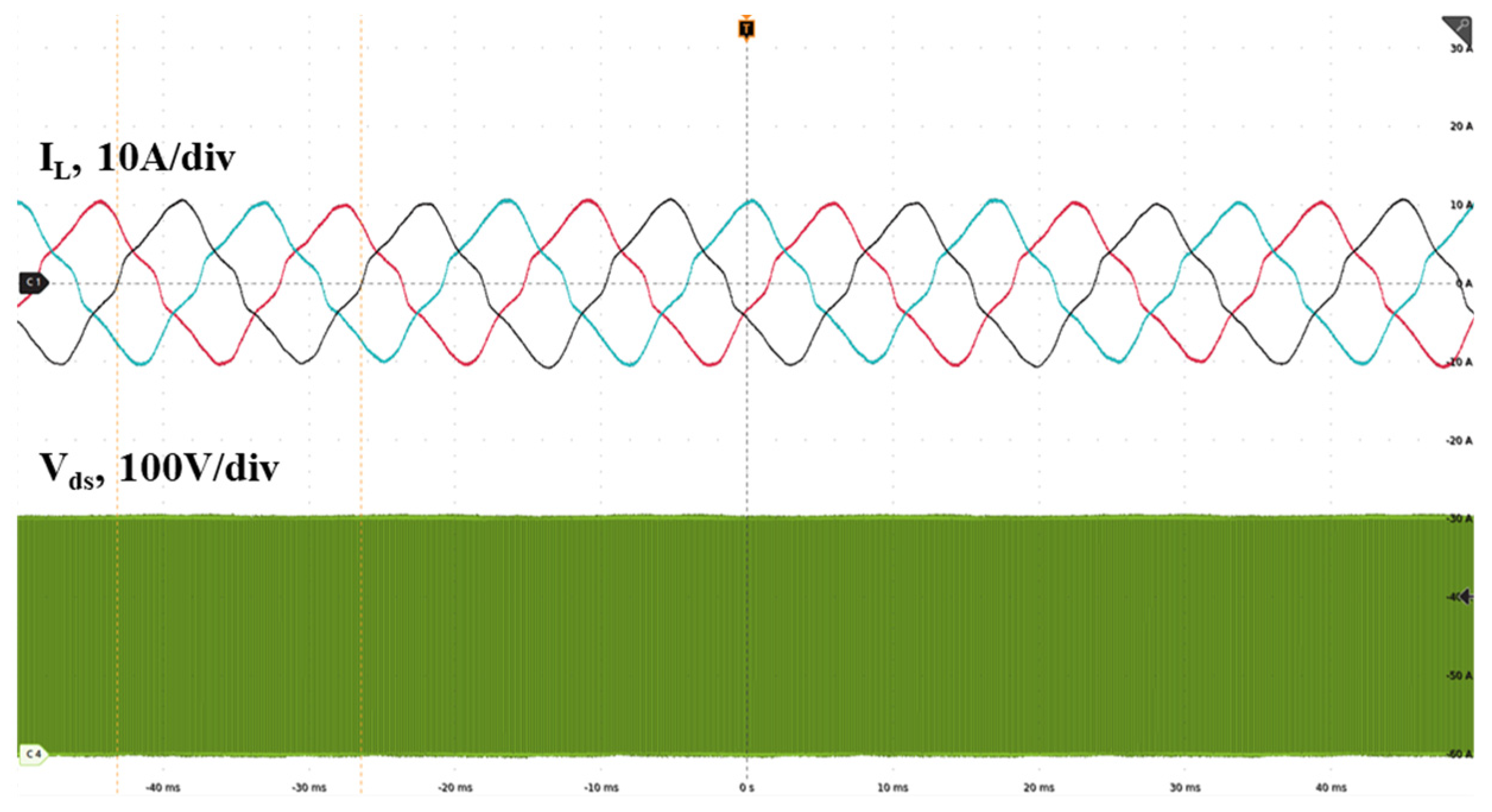The width and height of the screenshot is (1492, 812).
Task: Click the -20 A vertical scale label
Action: click(1459, 440)
